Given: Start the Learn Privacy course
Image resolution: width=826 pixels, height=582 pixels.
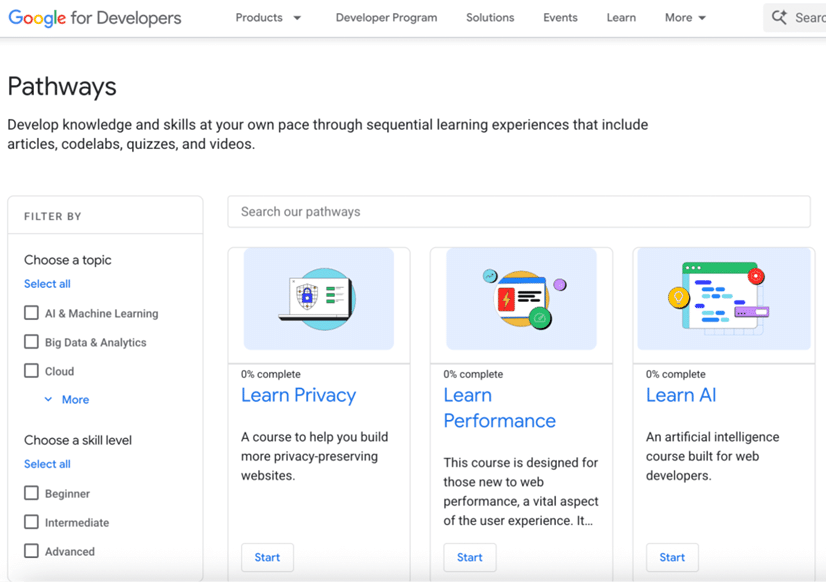Looking at the screenshot, I should [267, 557].
